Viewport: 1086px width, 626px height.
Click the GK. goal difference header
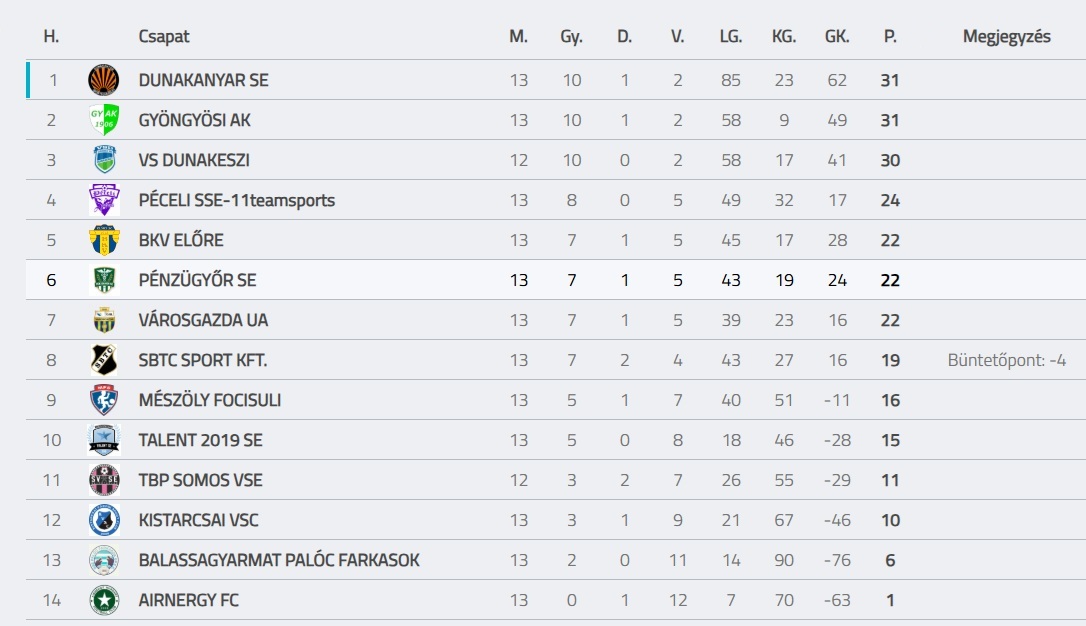(837, 37)
